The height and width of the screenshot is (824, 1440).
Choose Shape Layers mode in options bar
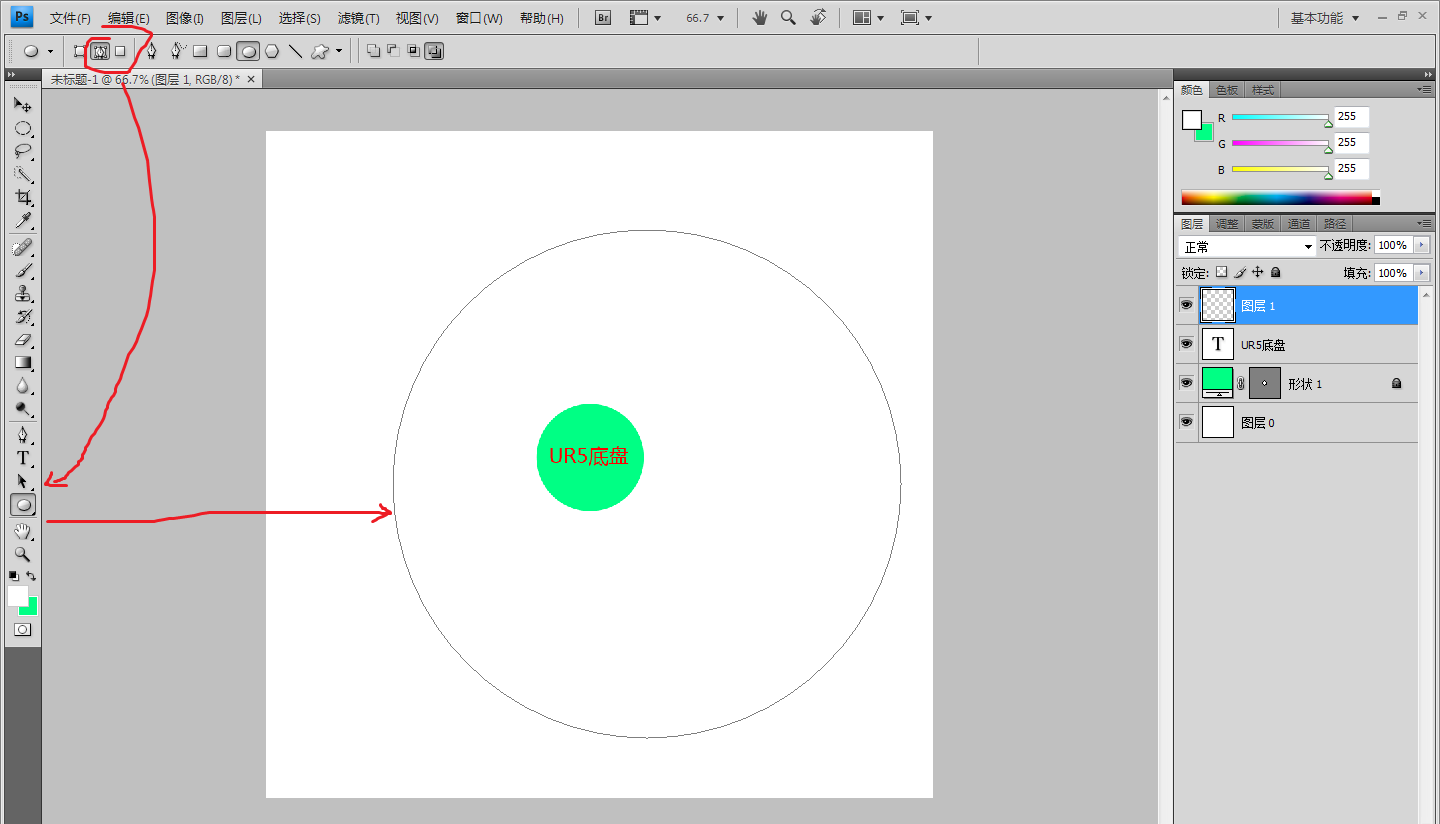80,51
